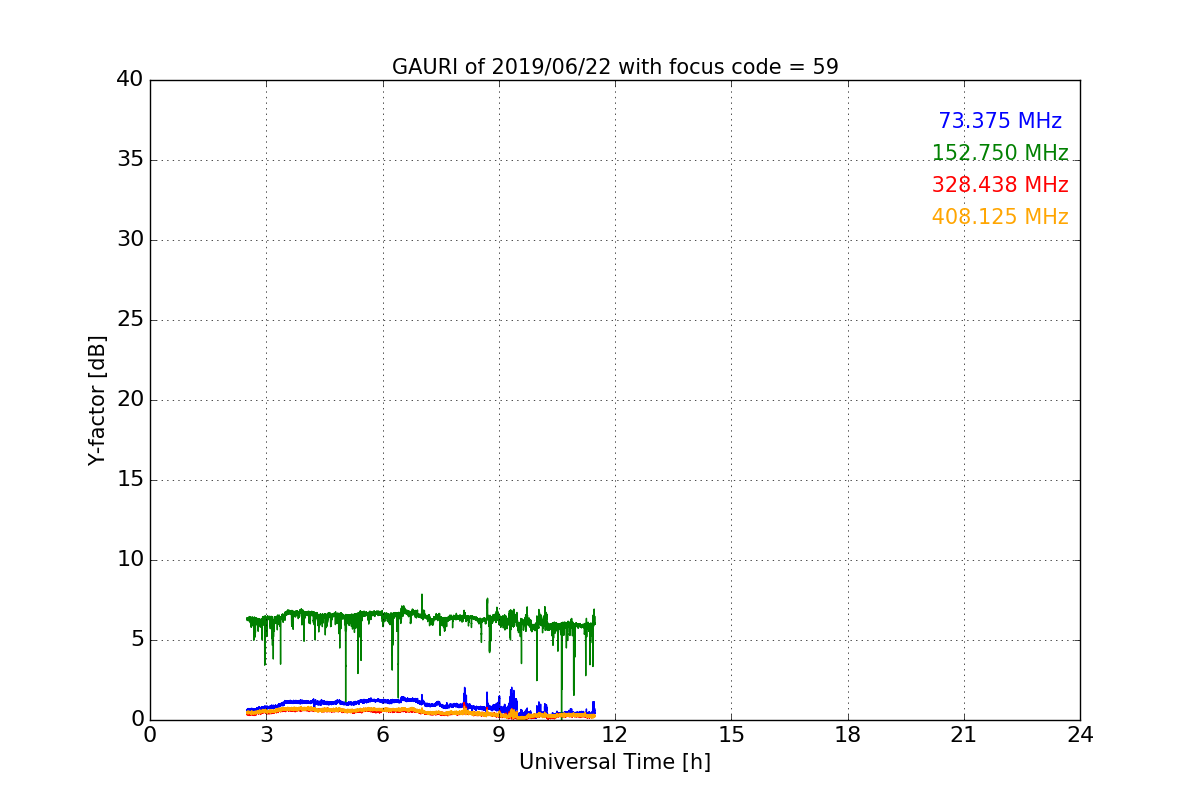Image resolution: width=1200 pixels, height=800 pixels.
Task: Click the x-axis tick label 6
Action: tap(383, 735)
